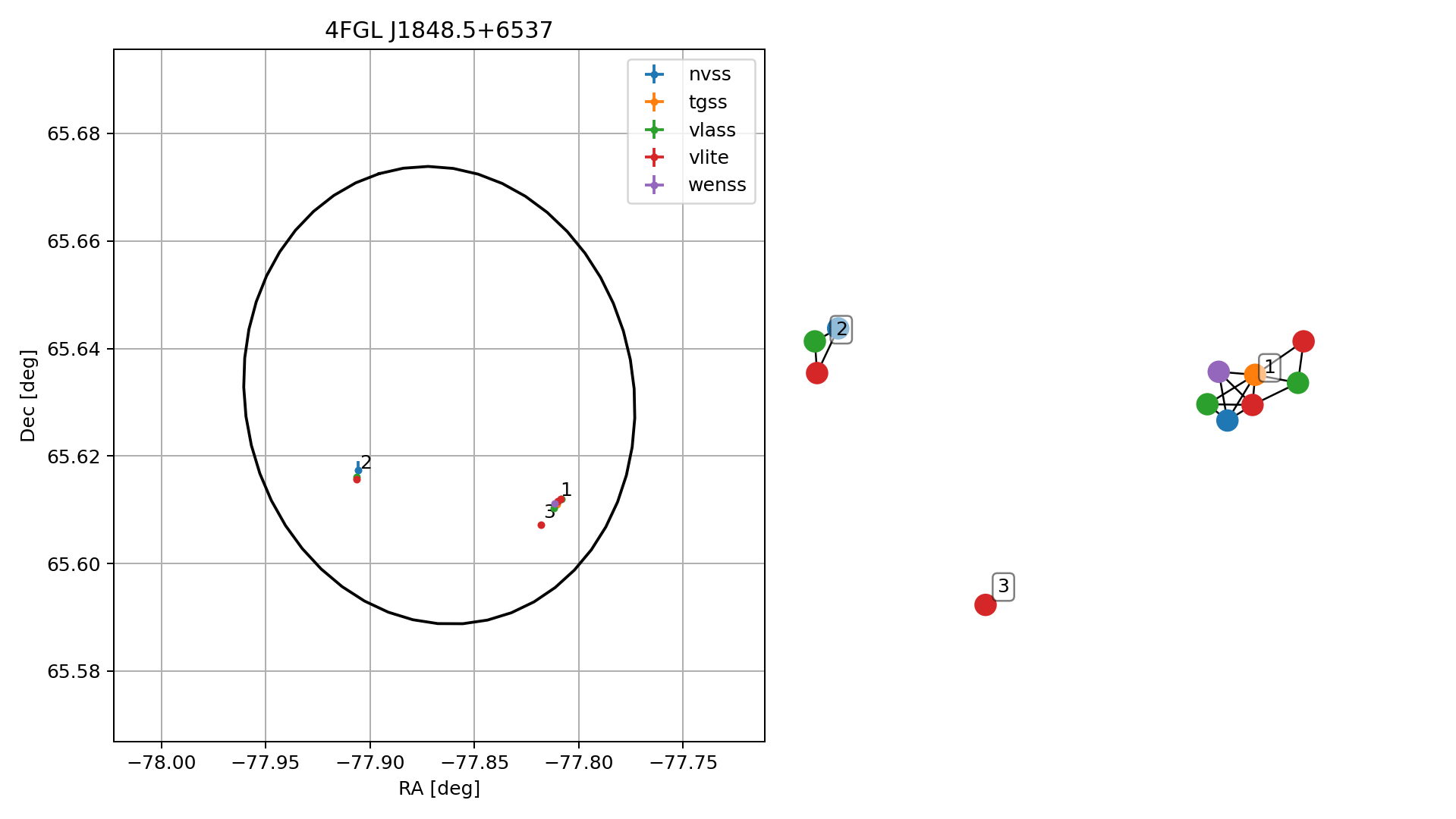Click the plot title 4FGL J1848.5+6537

click(439, 30)
